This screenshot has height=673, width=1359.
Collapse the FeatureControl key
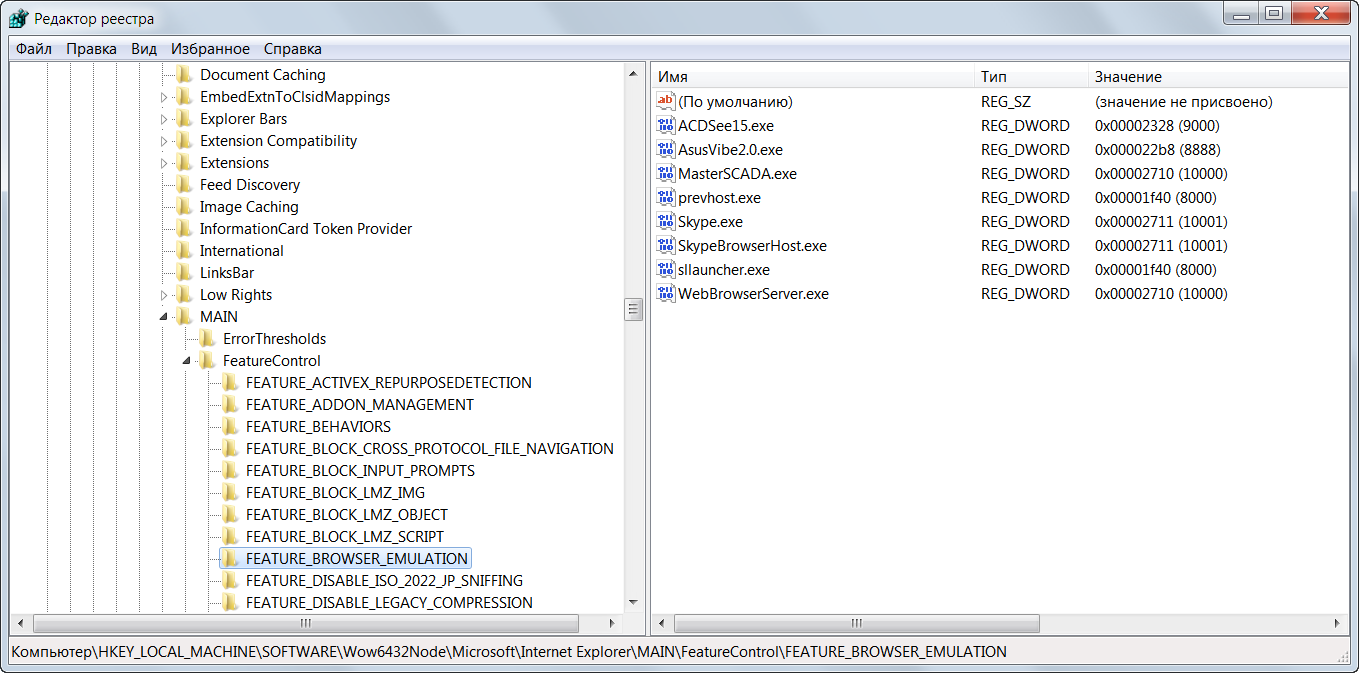187,361
